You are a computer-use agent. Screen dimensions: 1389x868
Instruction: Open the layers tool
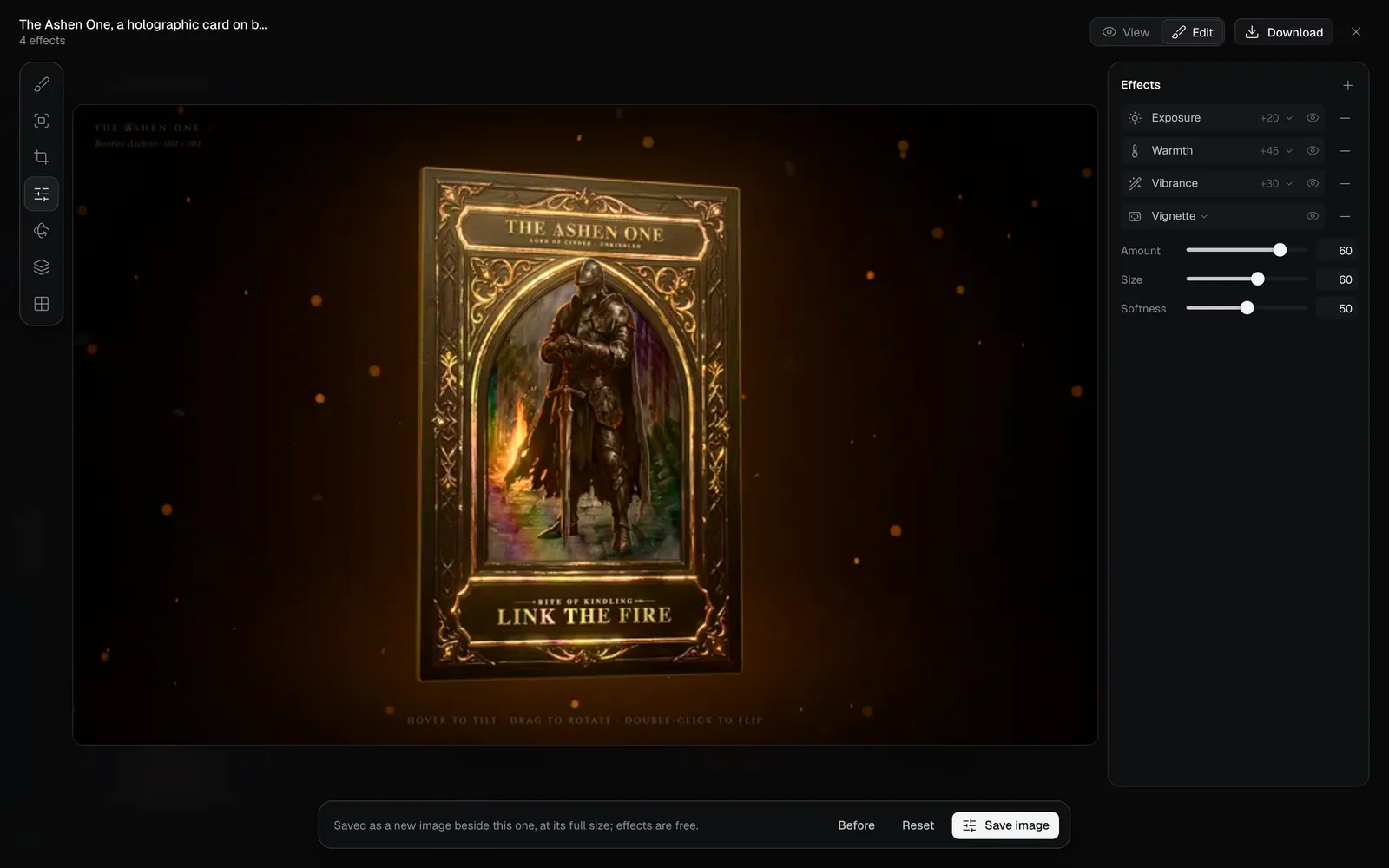[42, 267]
